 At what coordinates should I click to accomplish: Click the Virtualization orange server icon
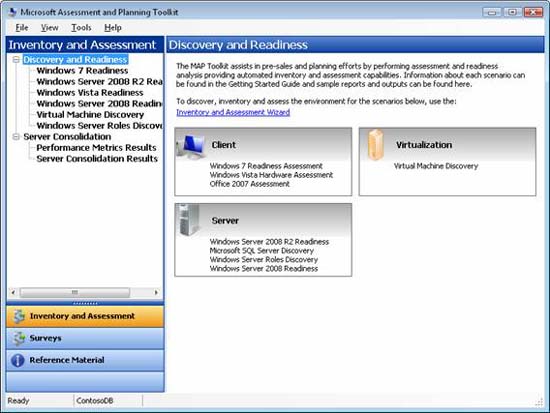click(376, 145)
